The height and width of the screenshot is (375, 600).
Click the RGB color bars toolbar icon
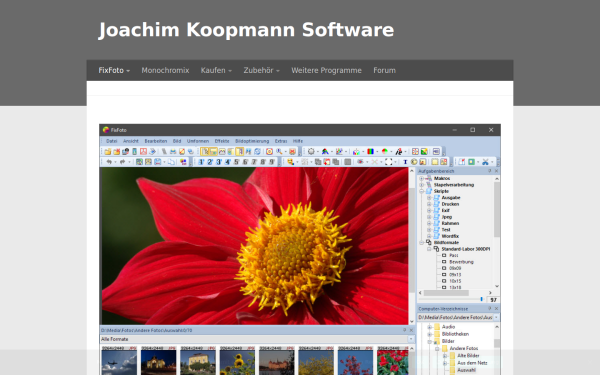370,152
